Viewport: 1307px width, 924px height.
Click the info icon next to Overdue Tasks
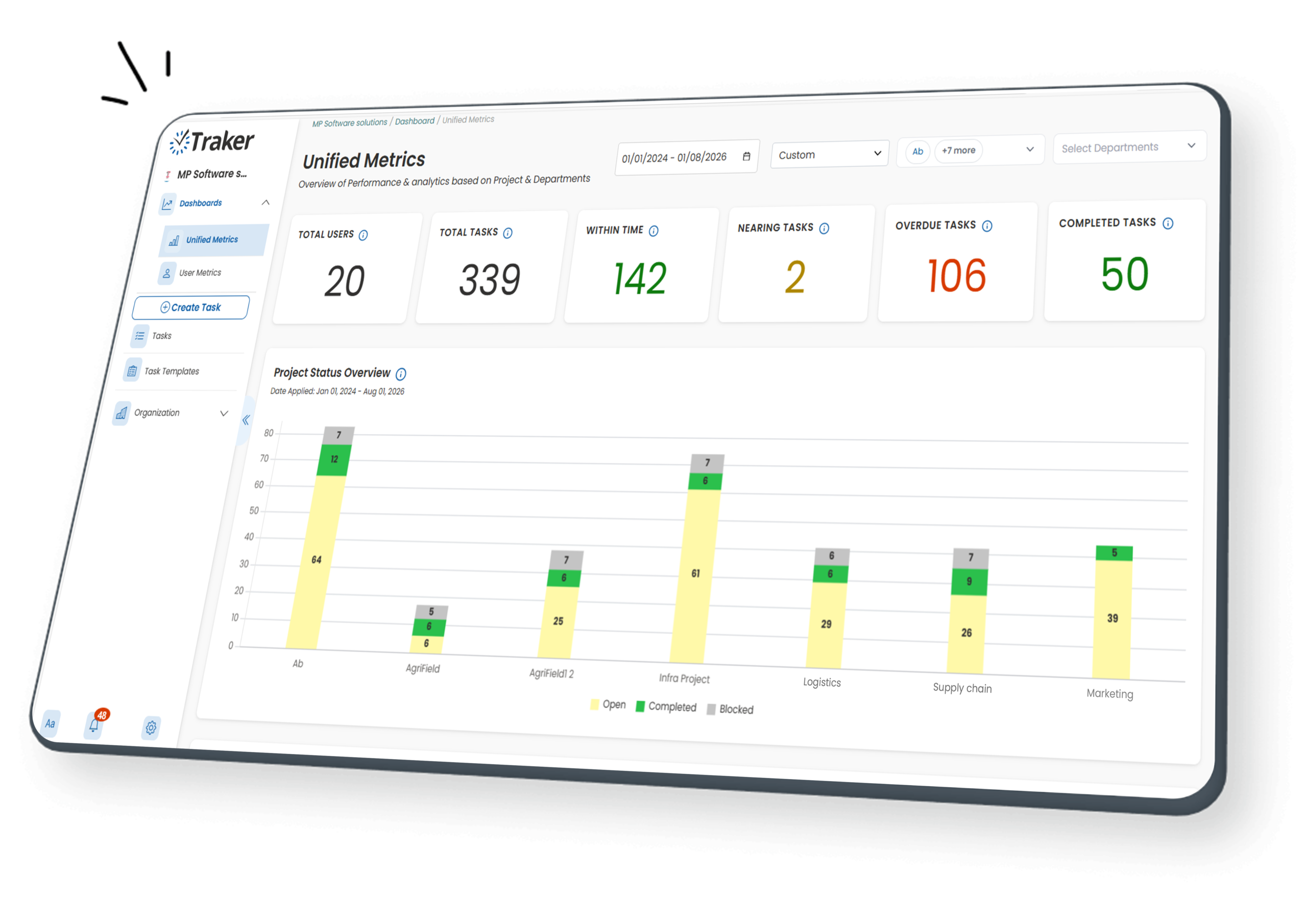[x=987, y=226]
